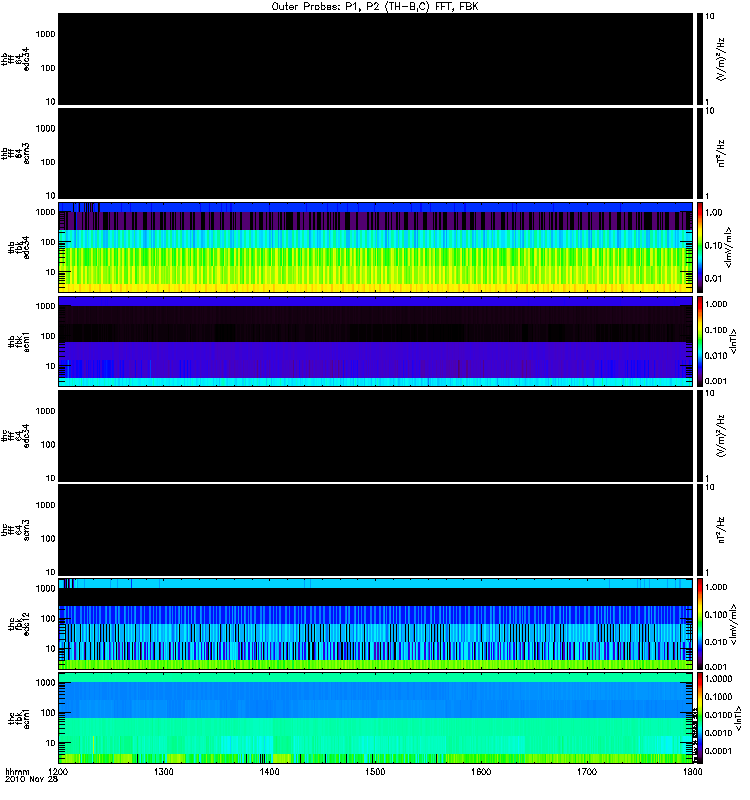Image resolution: width=750 pixels, height=800 pixels.
Task: Click the '1400' time axis label
Action: point(269,771)
